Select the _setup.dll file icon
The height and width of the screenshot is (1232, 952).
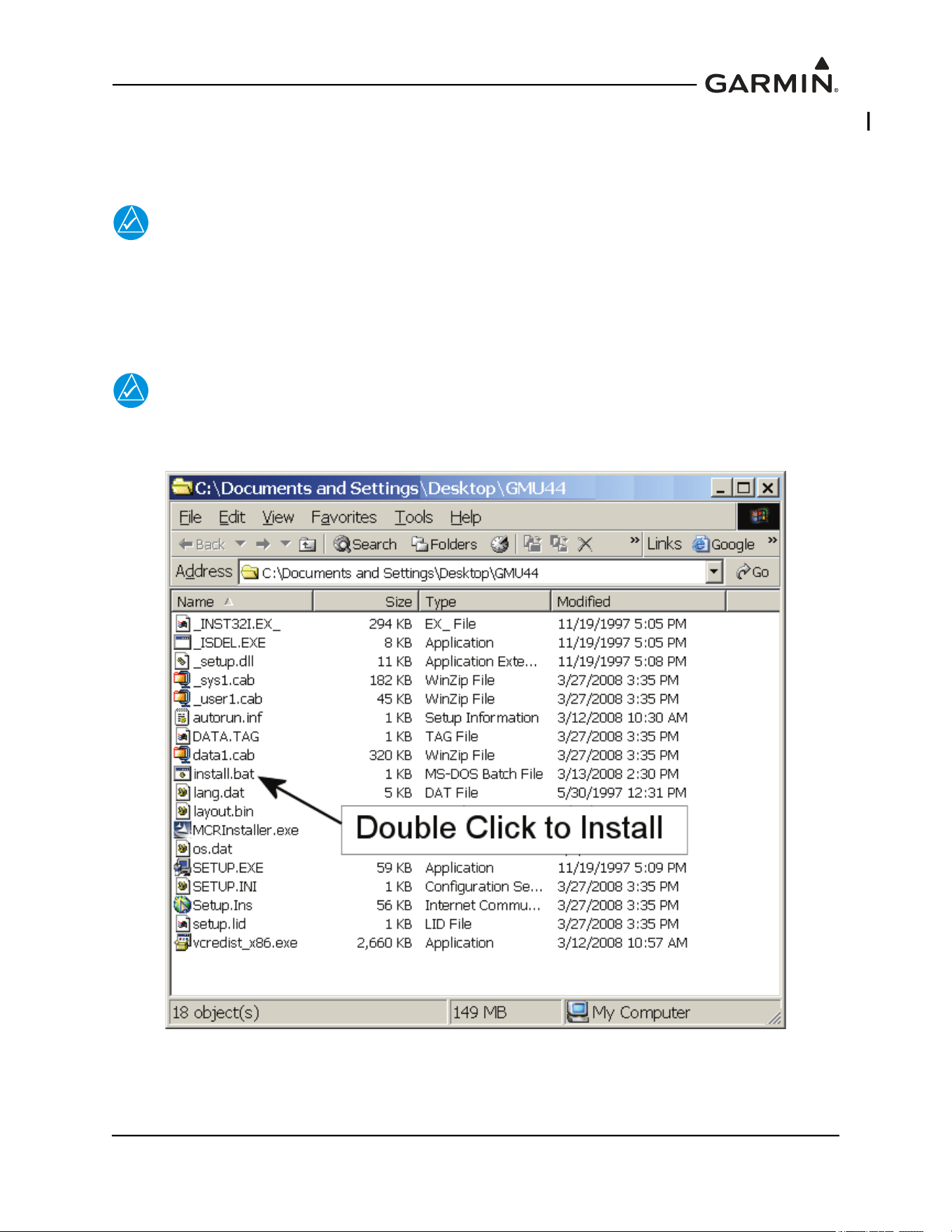[183, 661]
